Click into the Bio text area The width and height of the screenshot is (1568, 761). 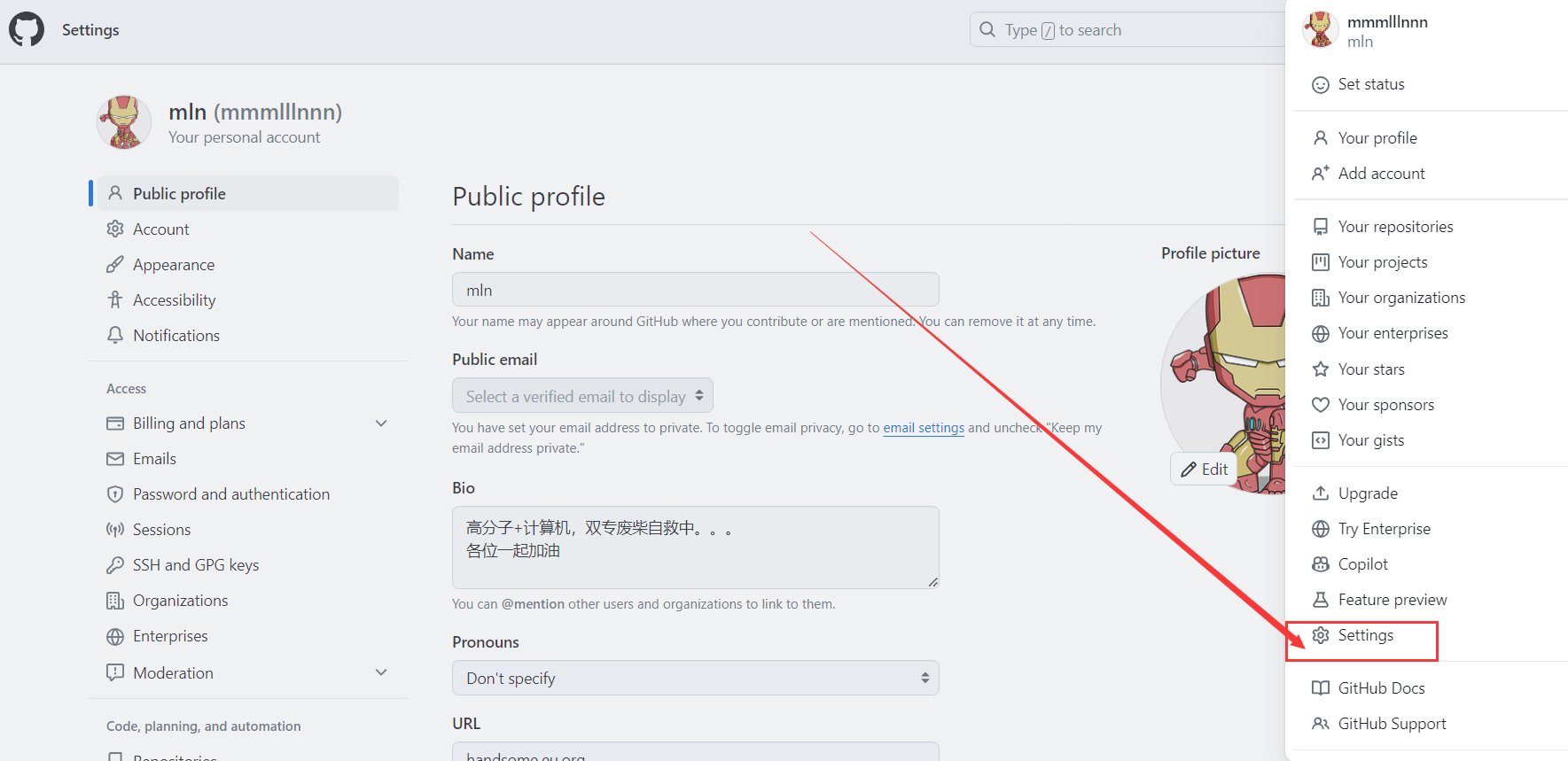[695, 547]
